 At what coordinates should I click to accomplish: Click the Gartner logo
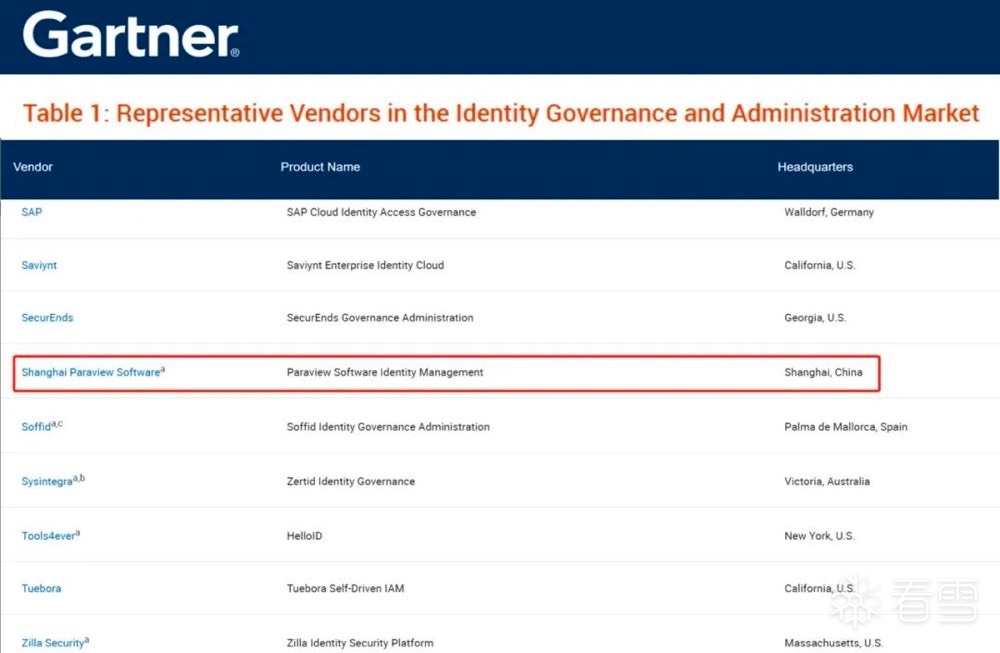[131, 35]
